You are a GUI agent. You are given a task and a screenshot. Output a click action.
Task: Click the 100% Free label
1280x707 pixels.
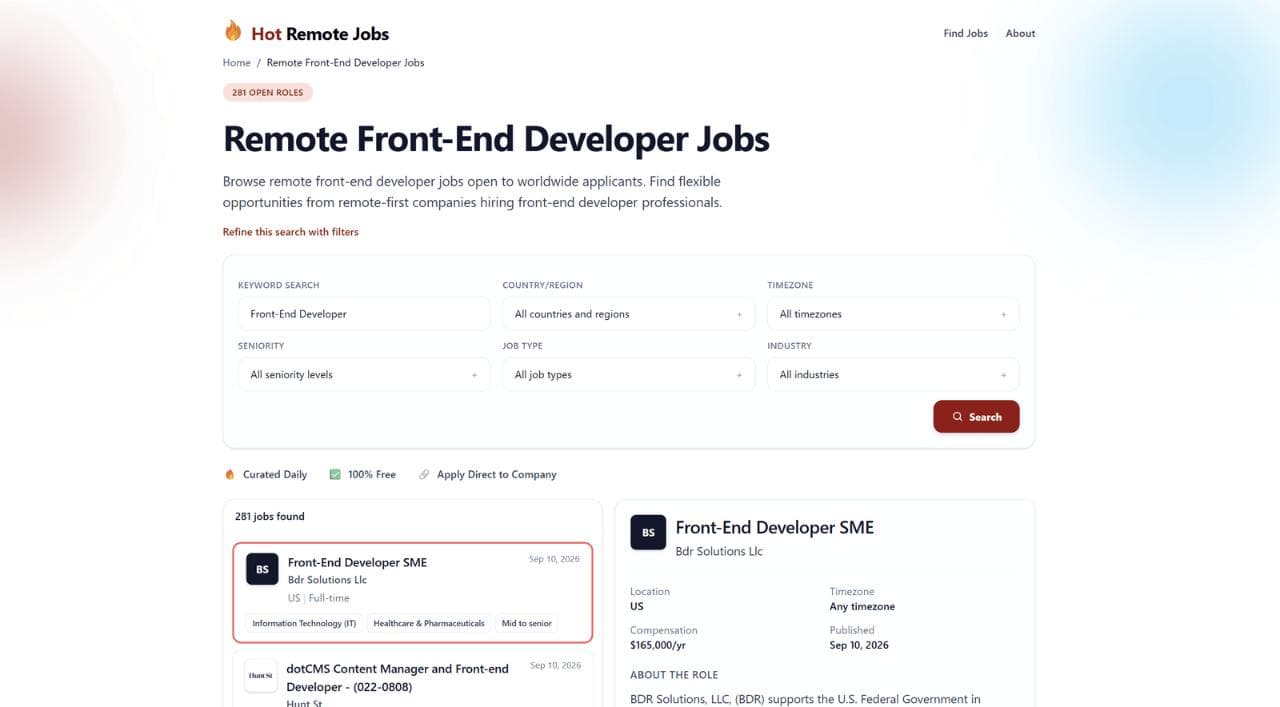372,474
